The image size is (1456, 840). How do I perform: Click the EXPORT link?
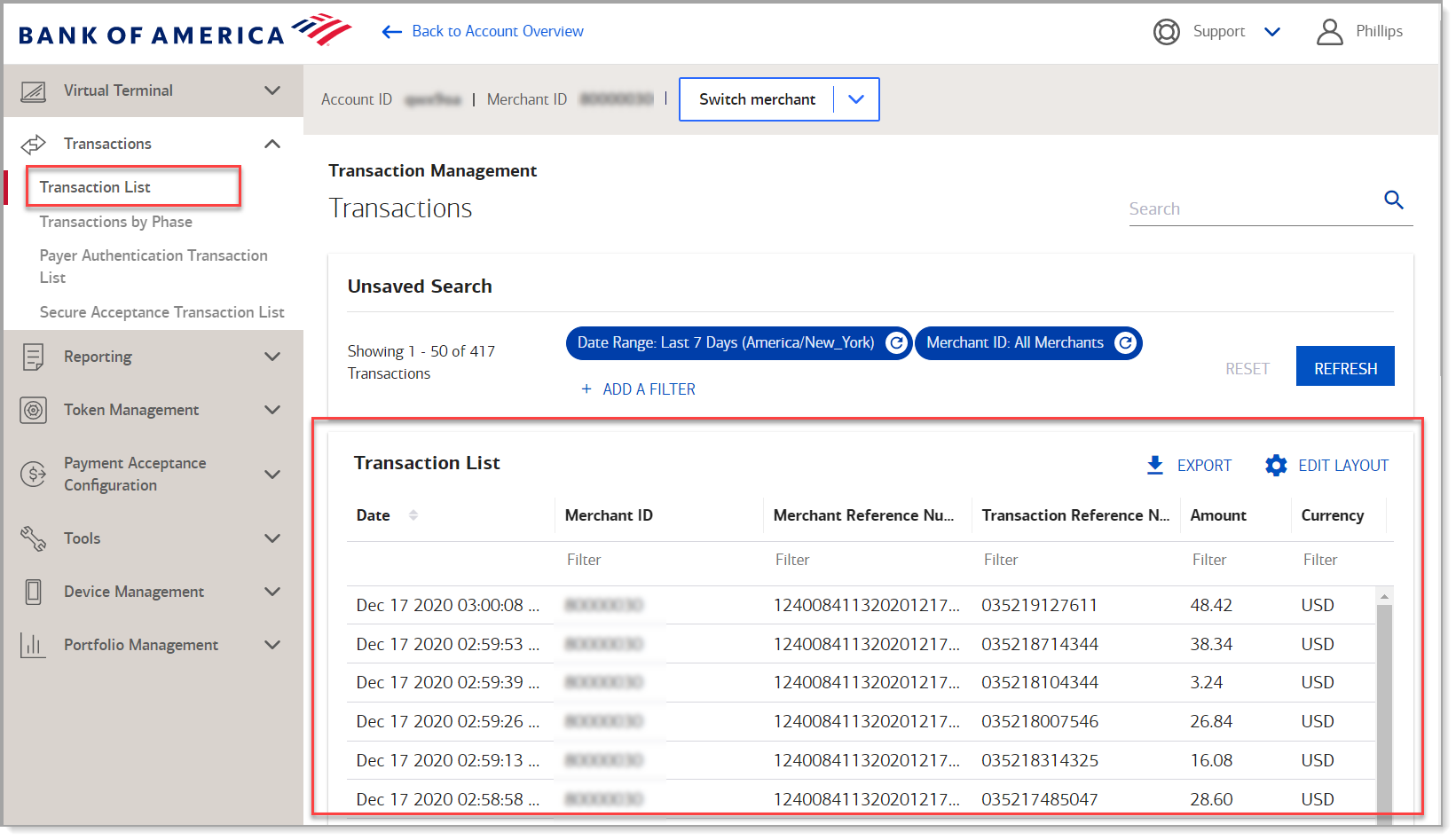tap(1204, 466)
